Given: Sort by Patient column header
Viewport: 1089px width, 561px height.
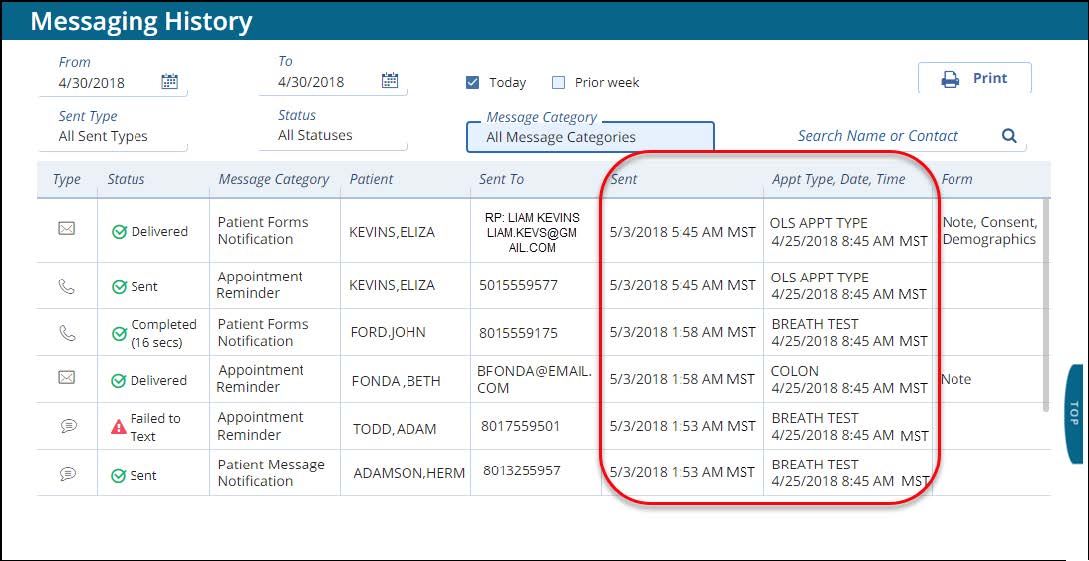Looking at the screenshot, I should coord(371,179).
